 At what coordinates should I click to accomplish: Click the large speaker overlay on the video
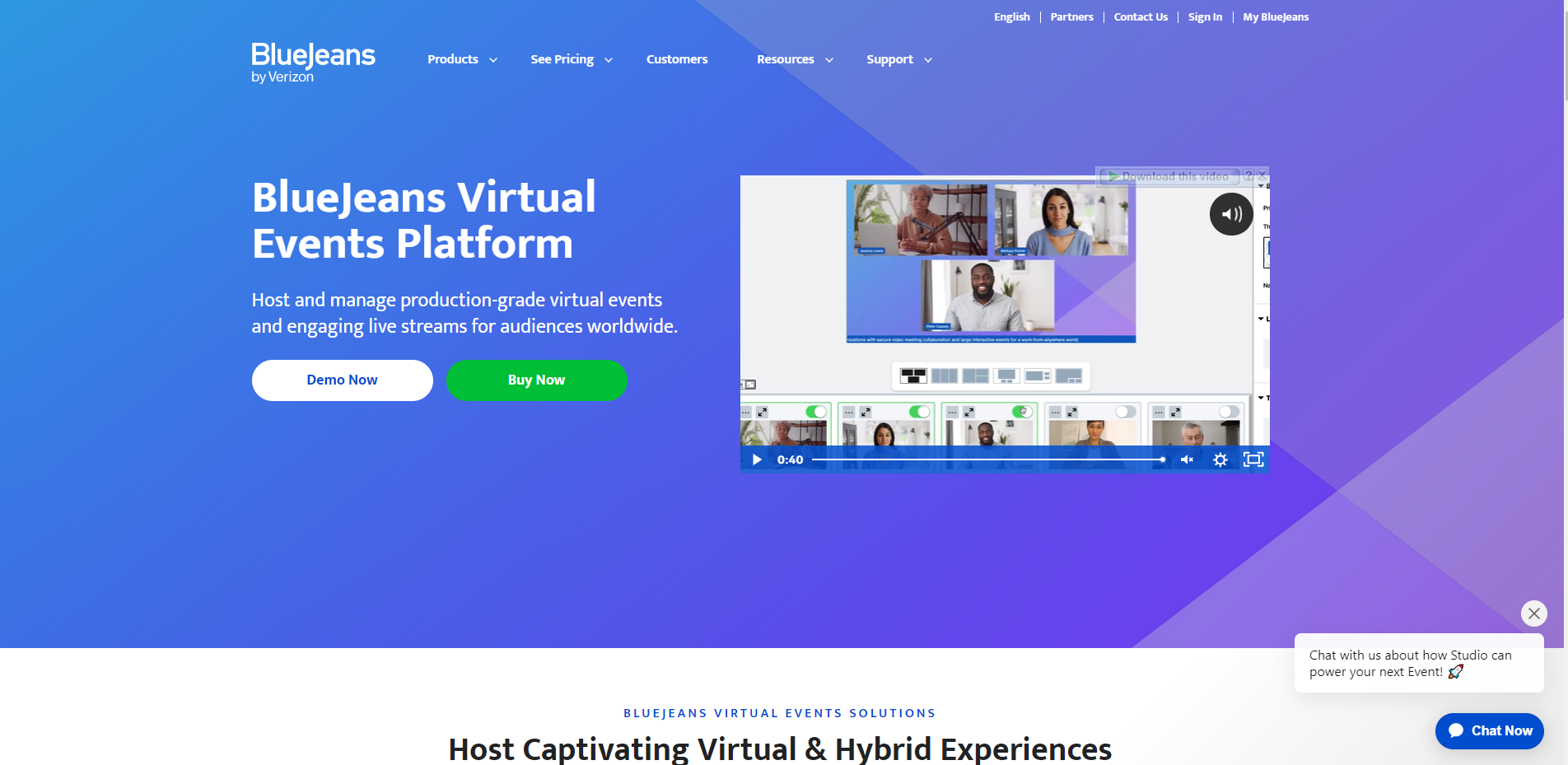click(x=1231, y=213)
